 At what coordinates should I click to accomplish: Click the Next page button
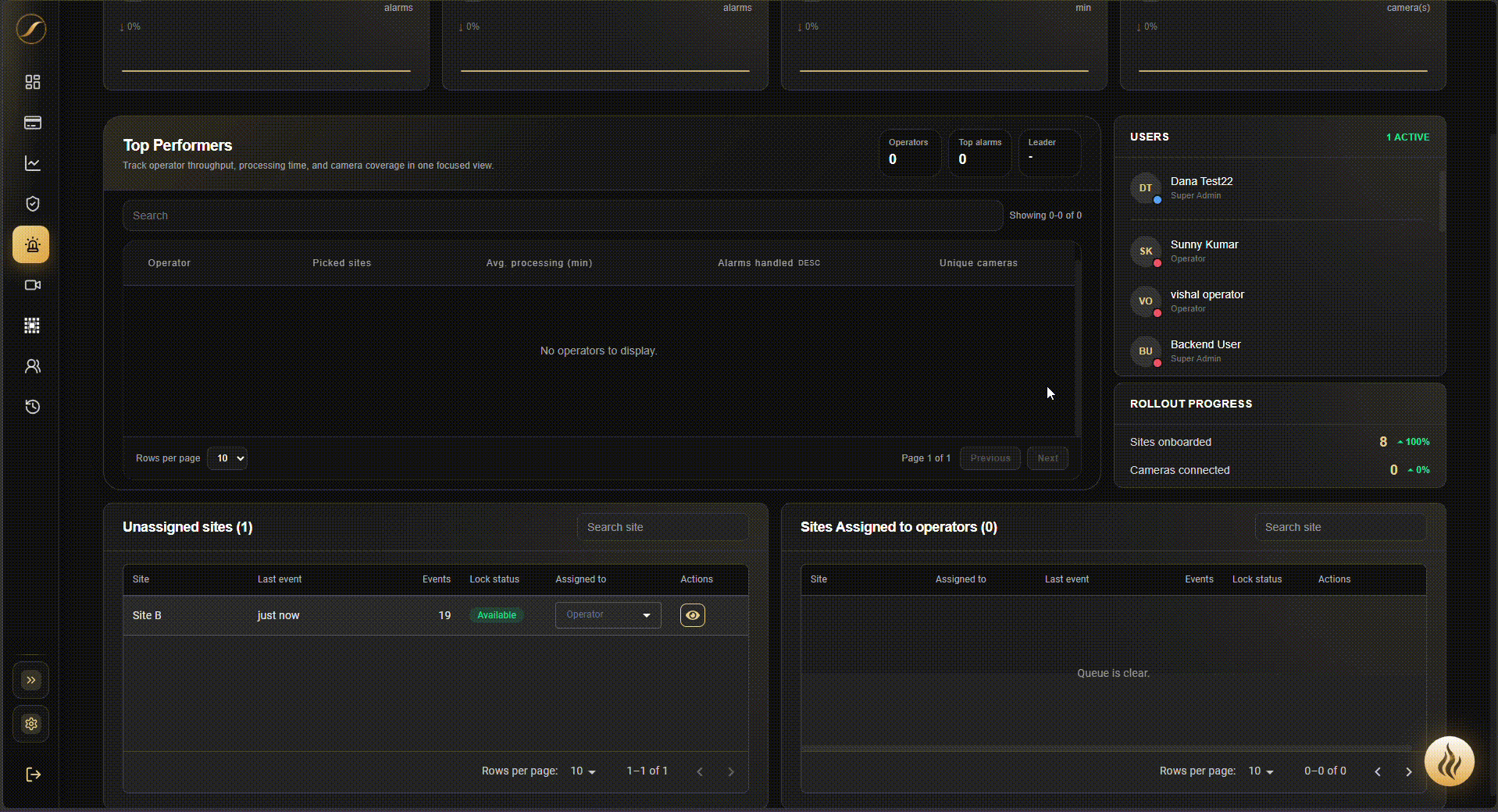tap(1048, 458)
